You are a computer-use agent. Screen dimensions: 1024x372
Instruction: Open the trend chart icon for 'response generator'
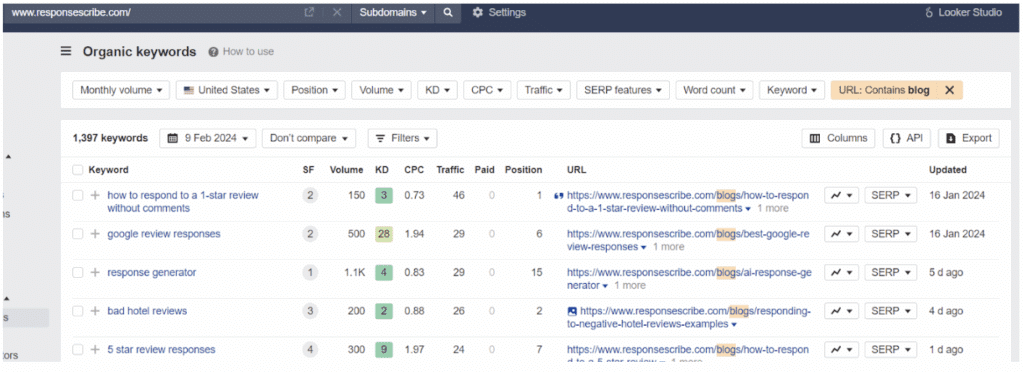(841, 273)
